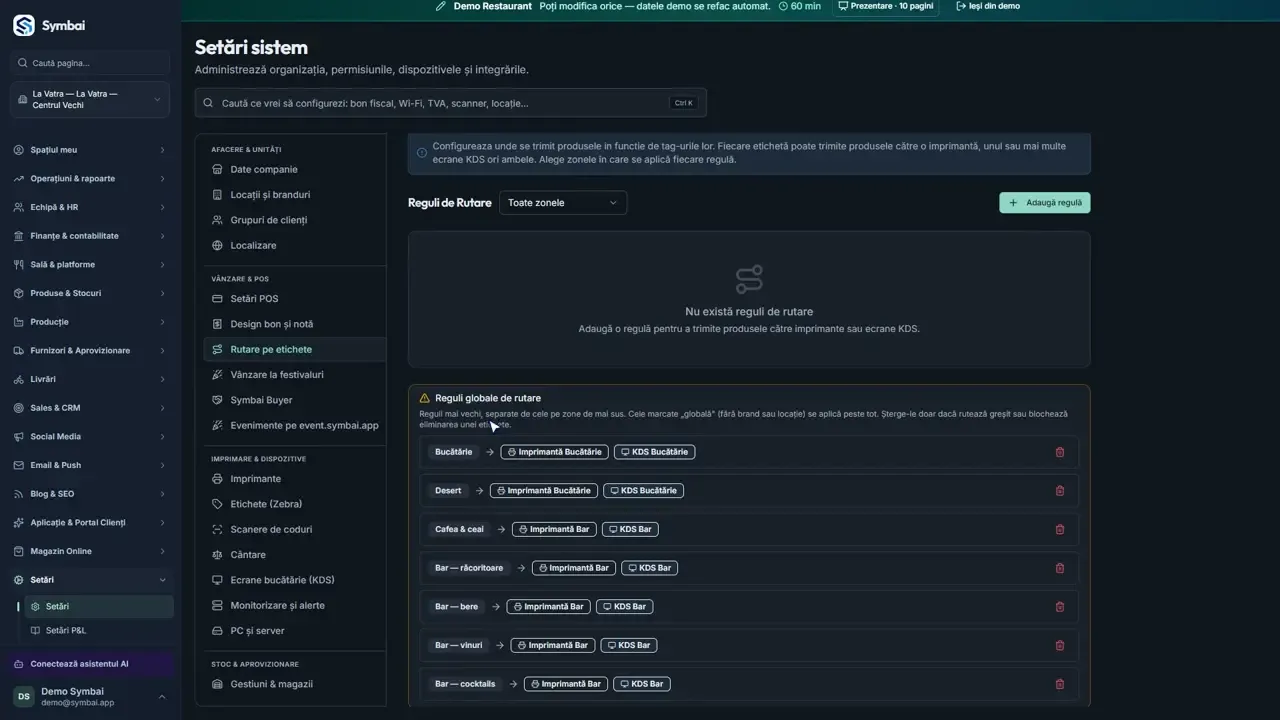Viewport: 1280px width, 720px height.
Task: Click the Gestiuni & magazii icon
Action: click(x=218, y=684)
